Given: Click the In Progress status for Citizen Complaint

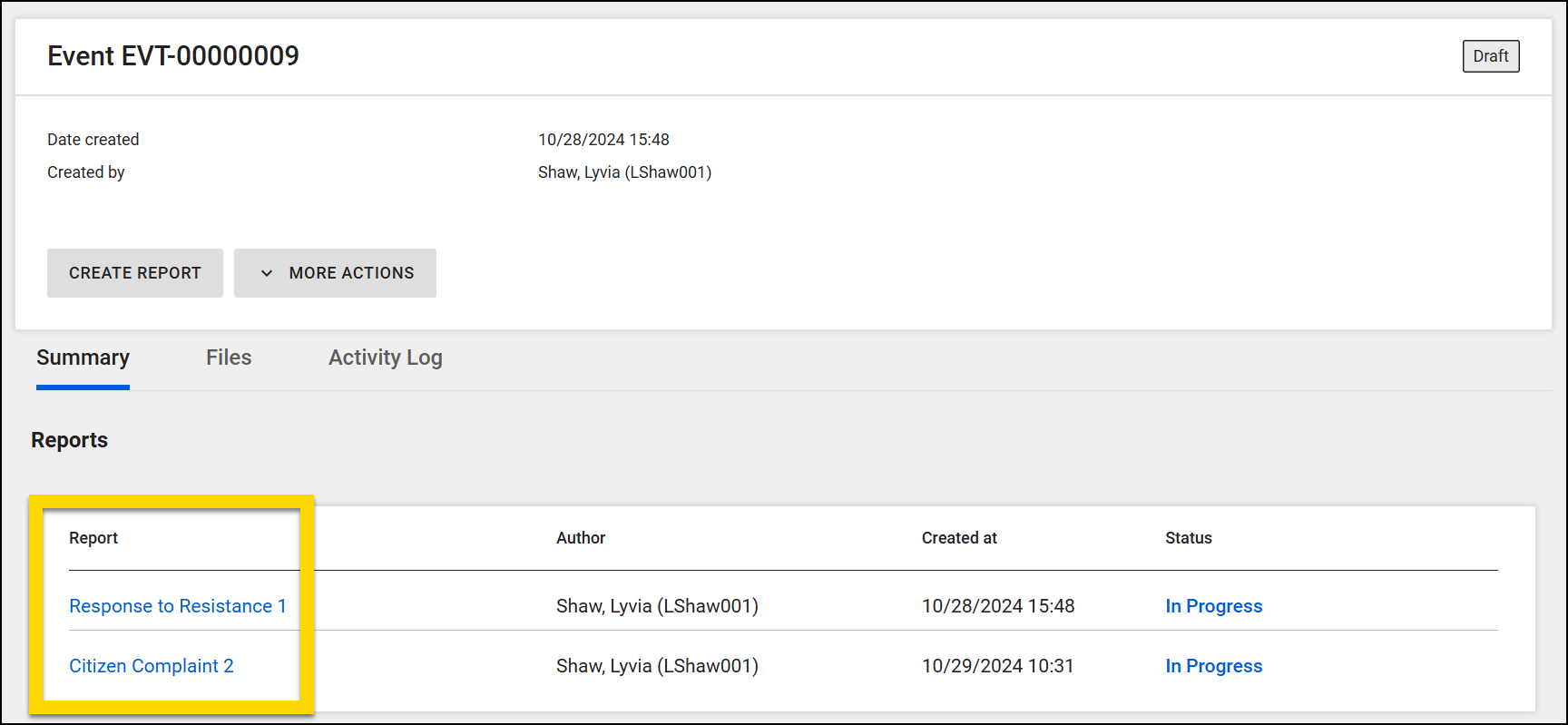Looking at the screenshot, I should (1213, 665).
